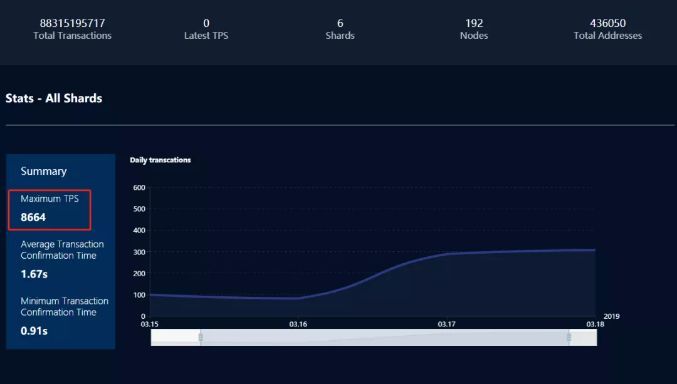Click the line's point at 03.17
The image size is (677, 384).
(446, 254)
